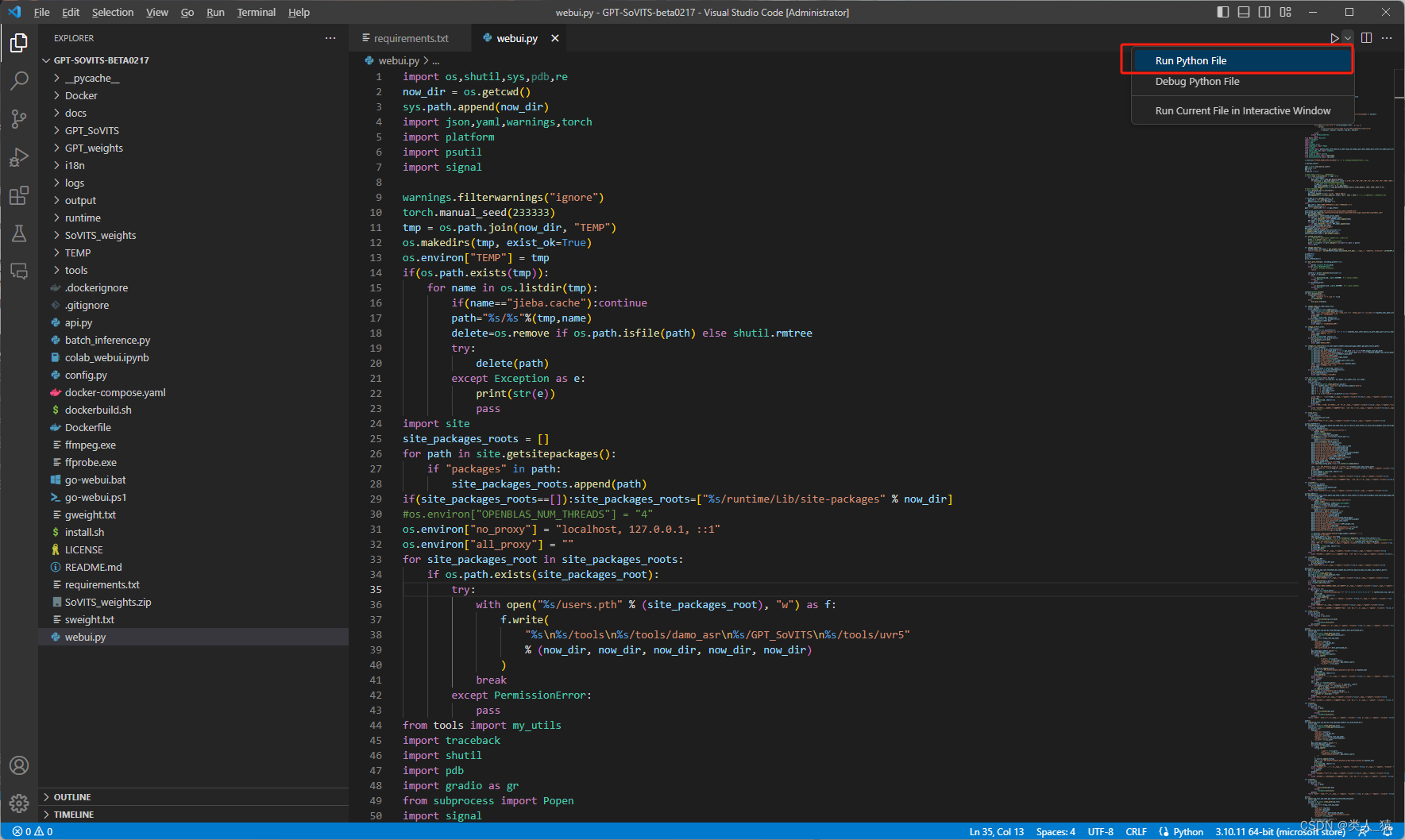The width and height of the screenshot is (1405, 840).
Task: Open Explorer Views and More Actions ellipsis
Action: click(x=330, y=38)
